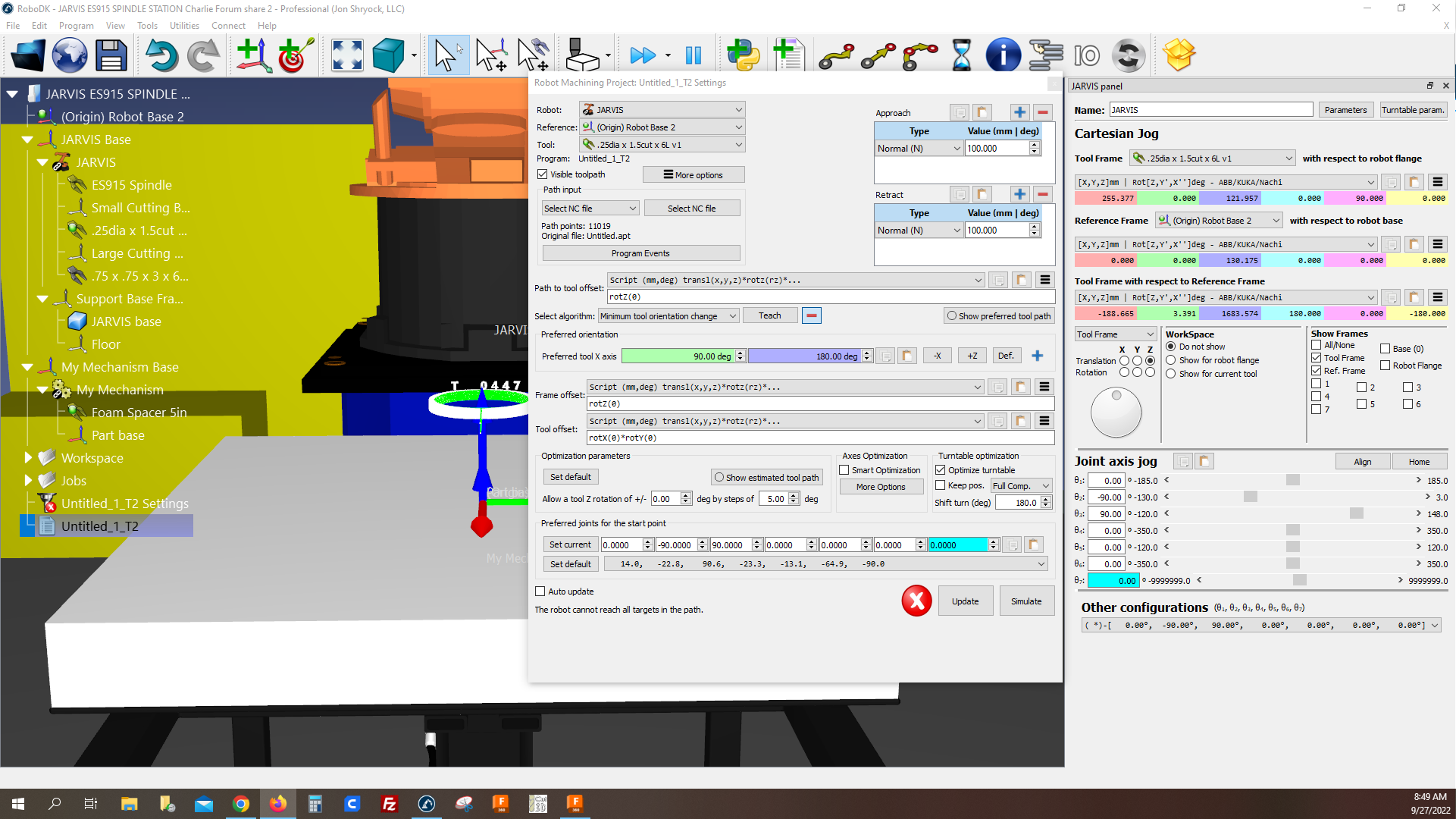
Task: Click the blue plus Approach add icon
Action: coord(1019,112)
